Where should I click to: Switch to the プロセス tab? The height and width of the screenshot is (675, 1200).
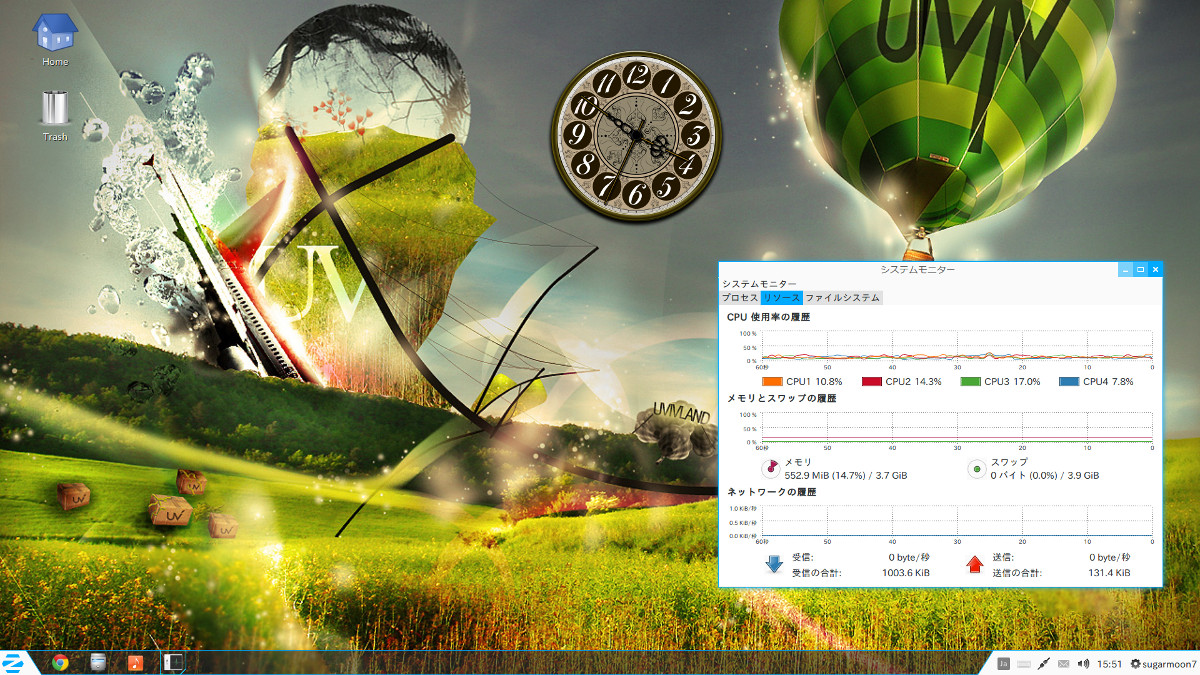click(x=740, y=298)
